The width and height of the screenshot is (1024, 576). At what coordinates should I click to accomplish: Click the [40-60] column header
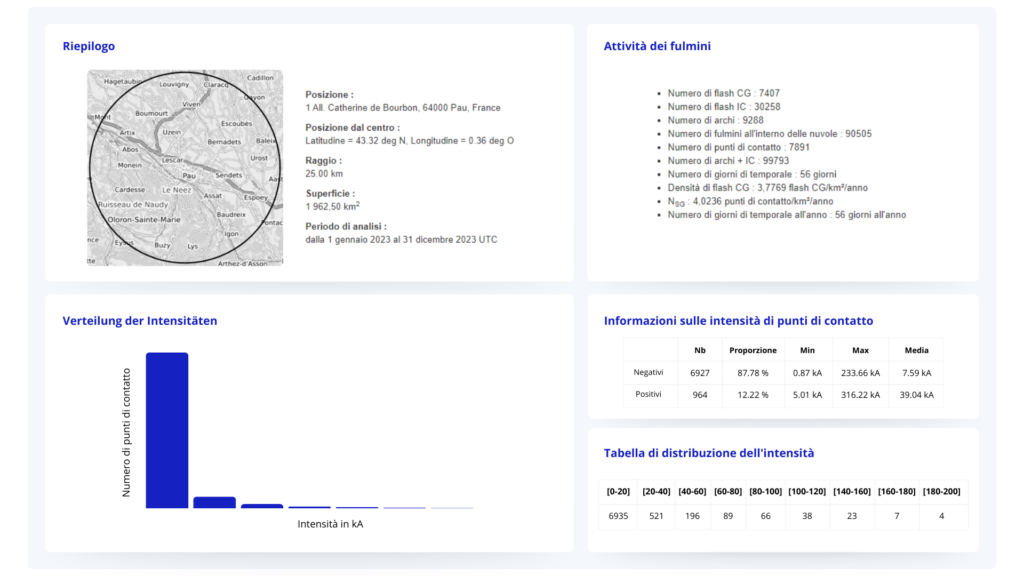click(692, 491)
